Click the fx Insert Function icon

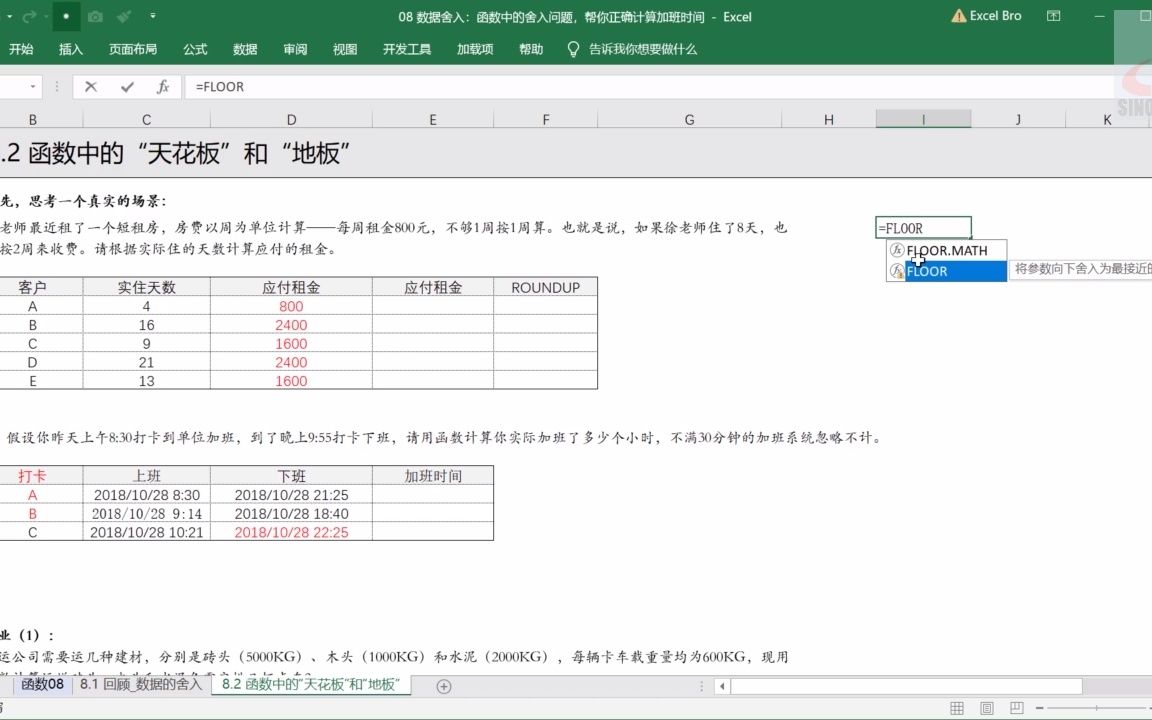click(x=164, y=87)
